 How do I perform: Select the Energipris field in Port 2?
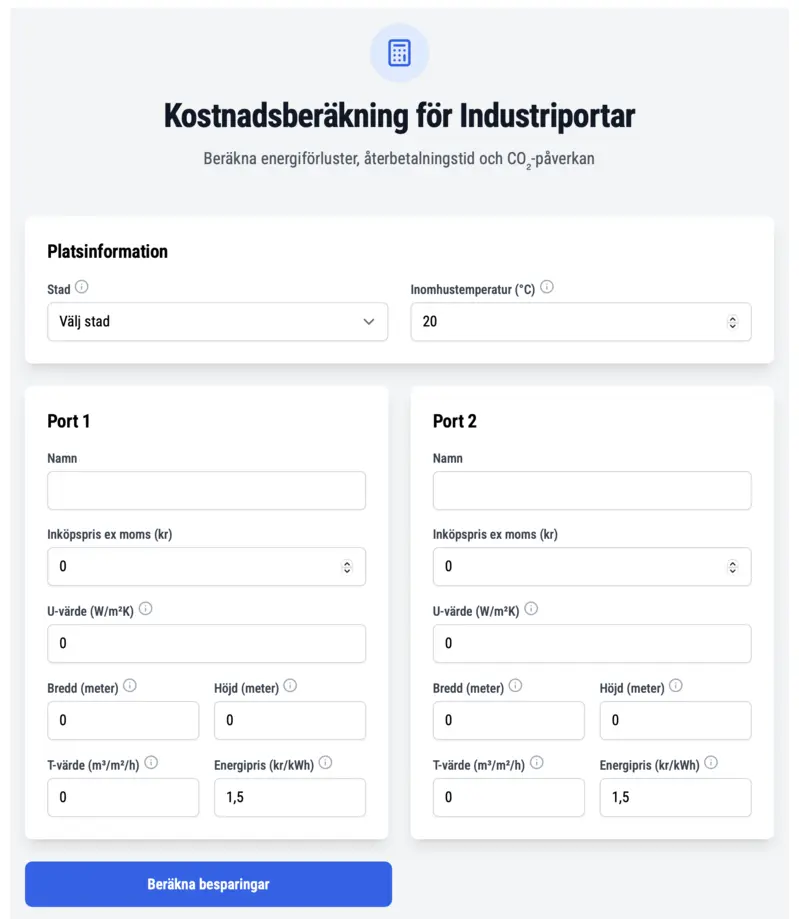point(675,797)
